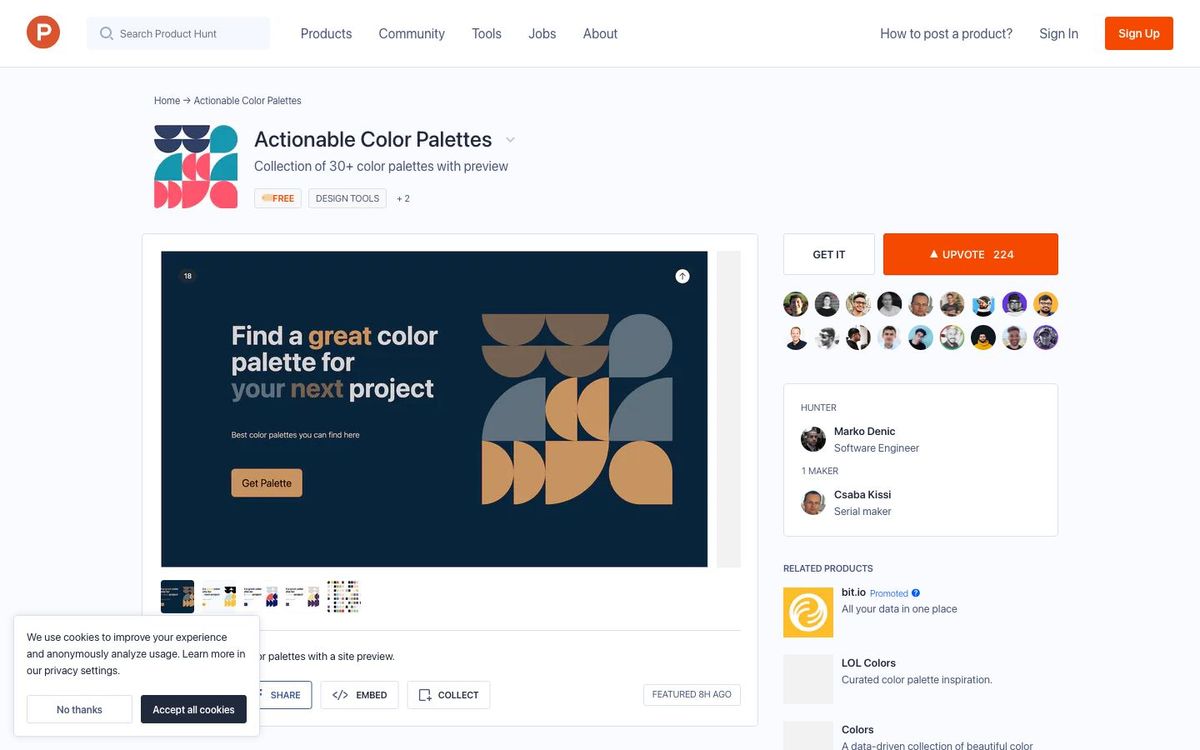Open yellow-hoodie avatar on black background
The width and height of the screenshot is (1200, 750).
[983, 337]
